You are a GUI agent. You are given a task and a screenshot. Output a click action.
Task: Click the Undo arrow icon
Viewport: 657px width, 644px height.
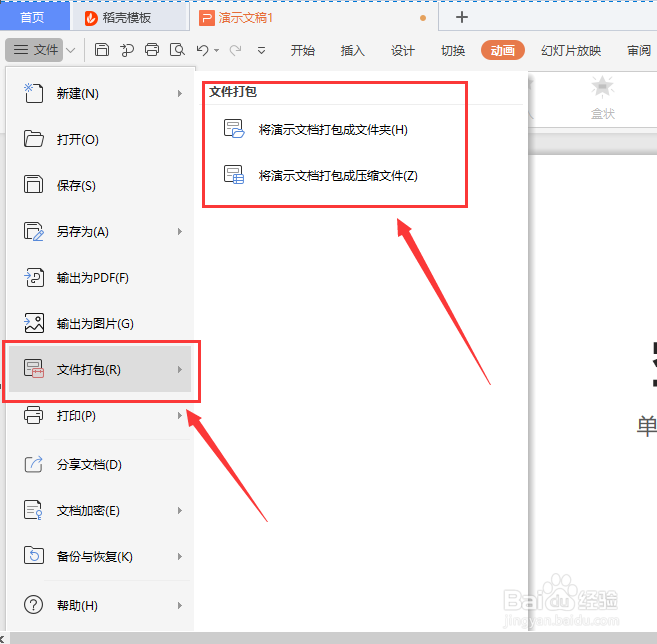click(203, 50)
